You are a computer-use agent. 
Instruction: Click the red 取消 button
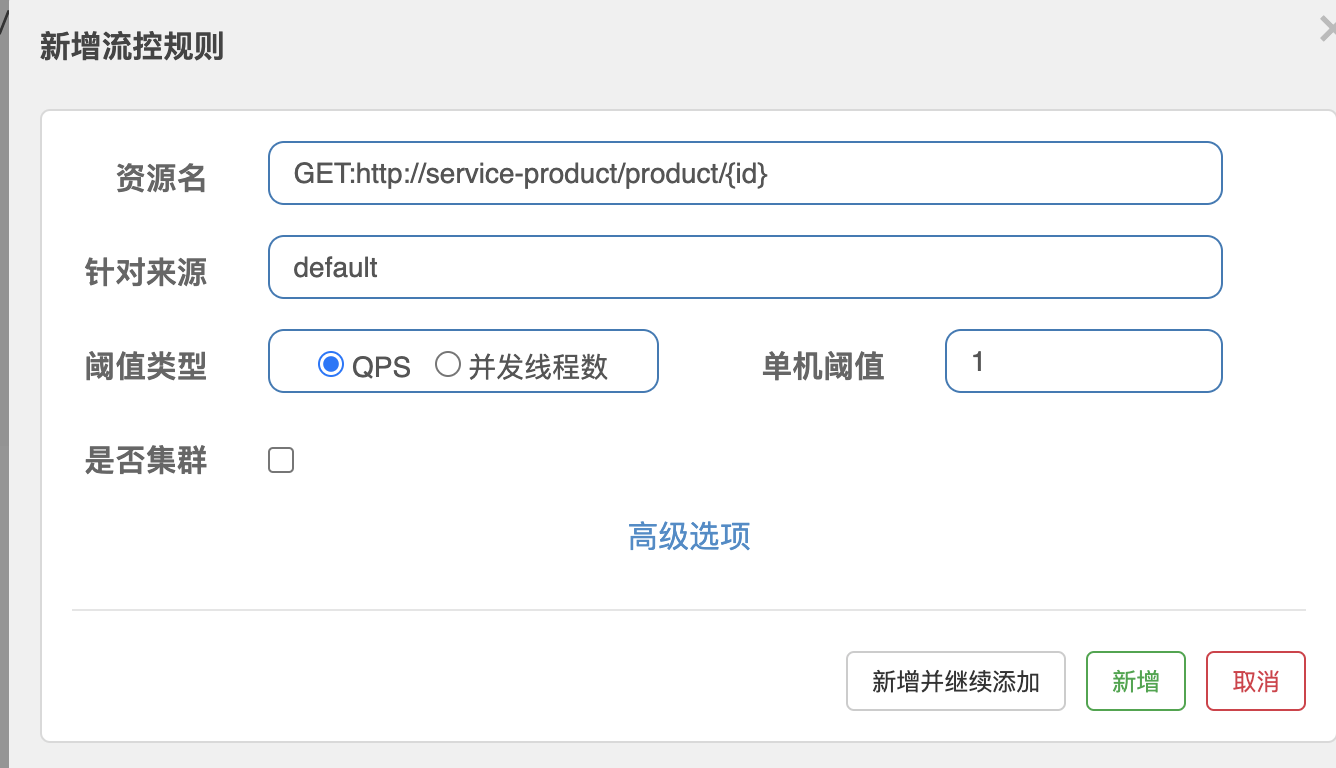[1255, 681]
